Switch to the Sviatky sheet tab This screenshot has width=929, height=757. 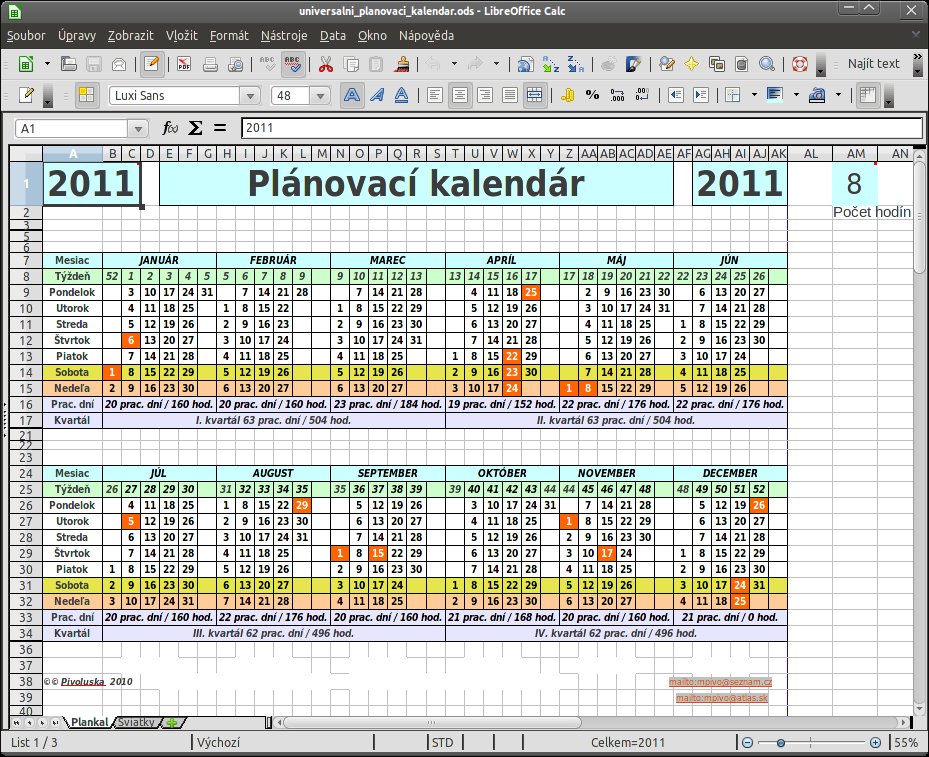pyautogui.click(x=136, y=722)
